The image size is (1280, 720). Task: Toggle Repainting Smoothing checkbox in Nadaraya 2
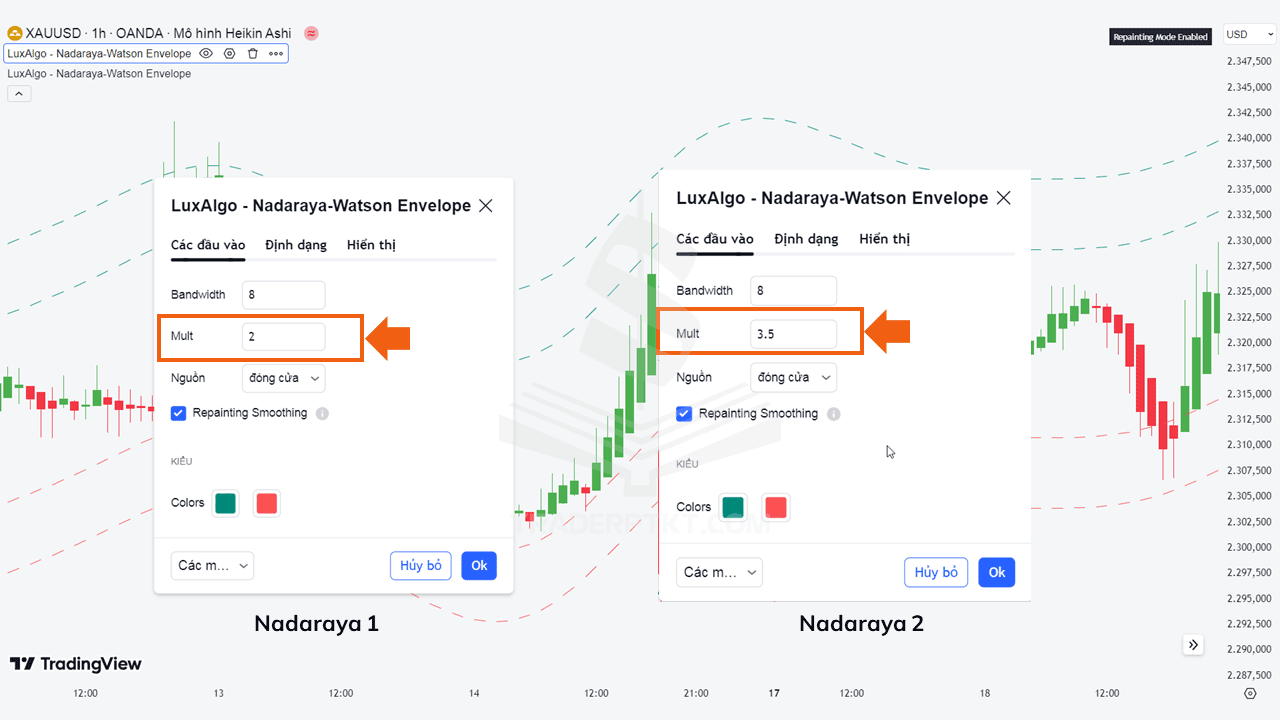click(x=684, y=414)
